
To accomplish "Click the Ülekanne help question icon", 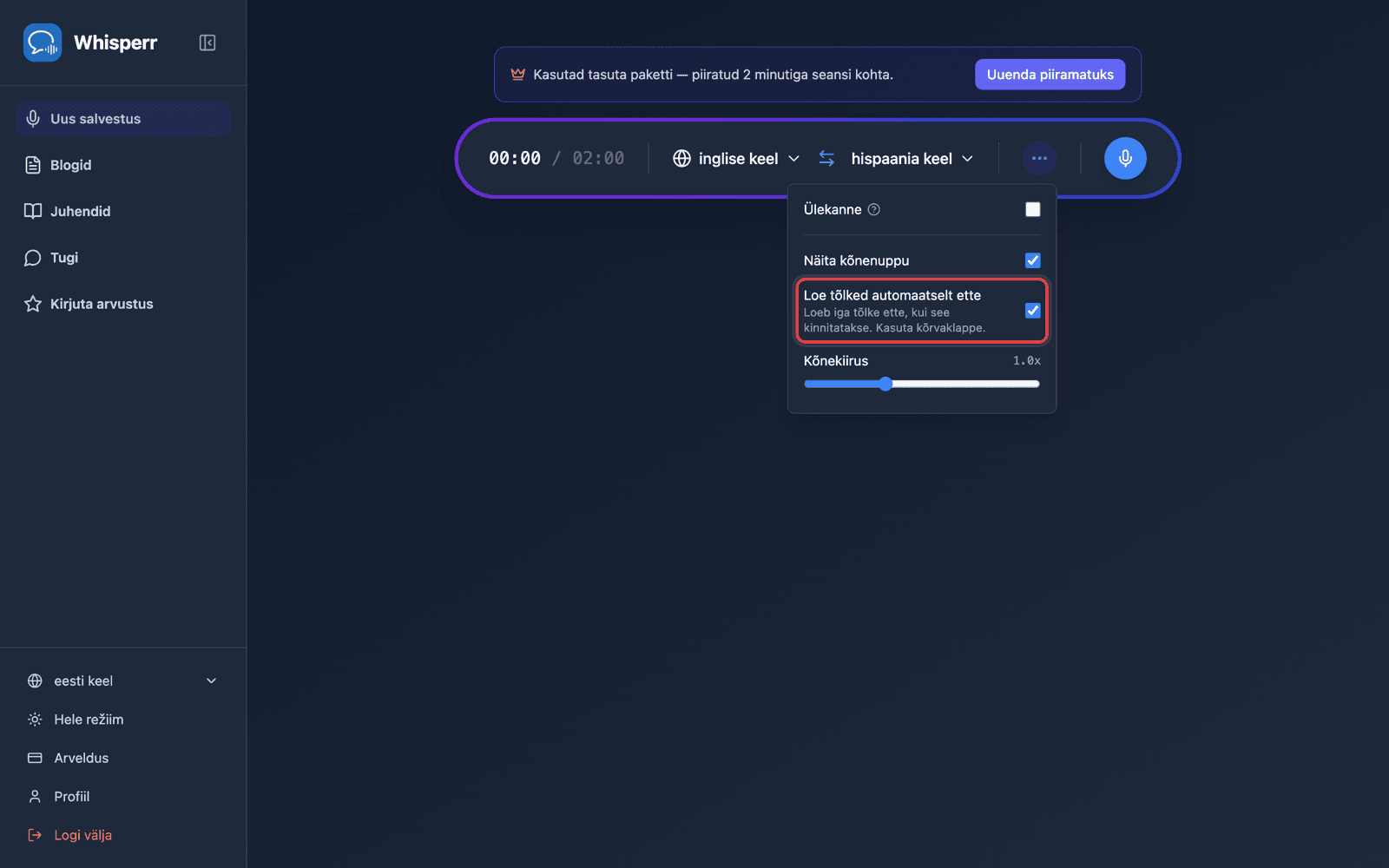I will [874, 209].
